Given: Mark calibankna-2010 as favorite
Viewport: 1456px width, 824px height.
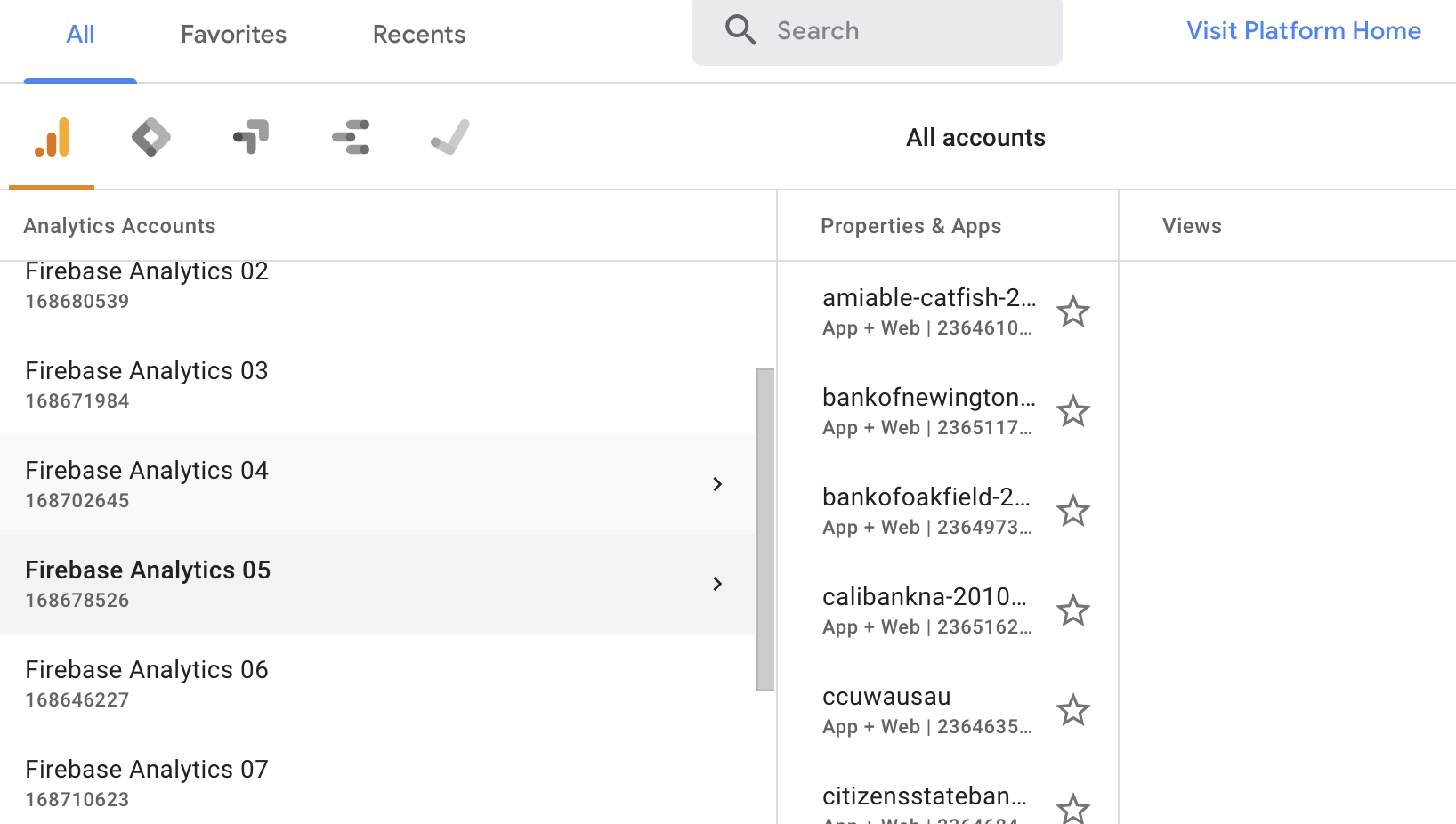Looking at the screenshot, I should click(1073, 610).
